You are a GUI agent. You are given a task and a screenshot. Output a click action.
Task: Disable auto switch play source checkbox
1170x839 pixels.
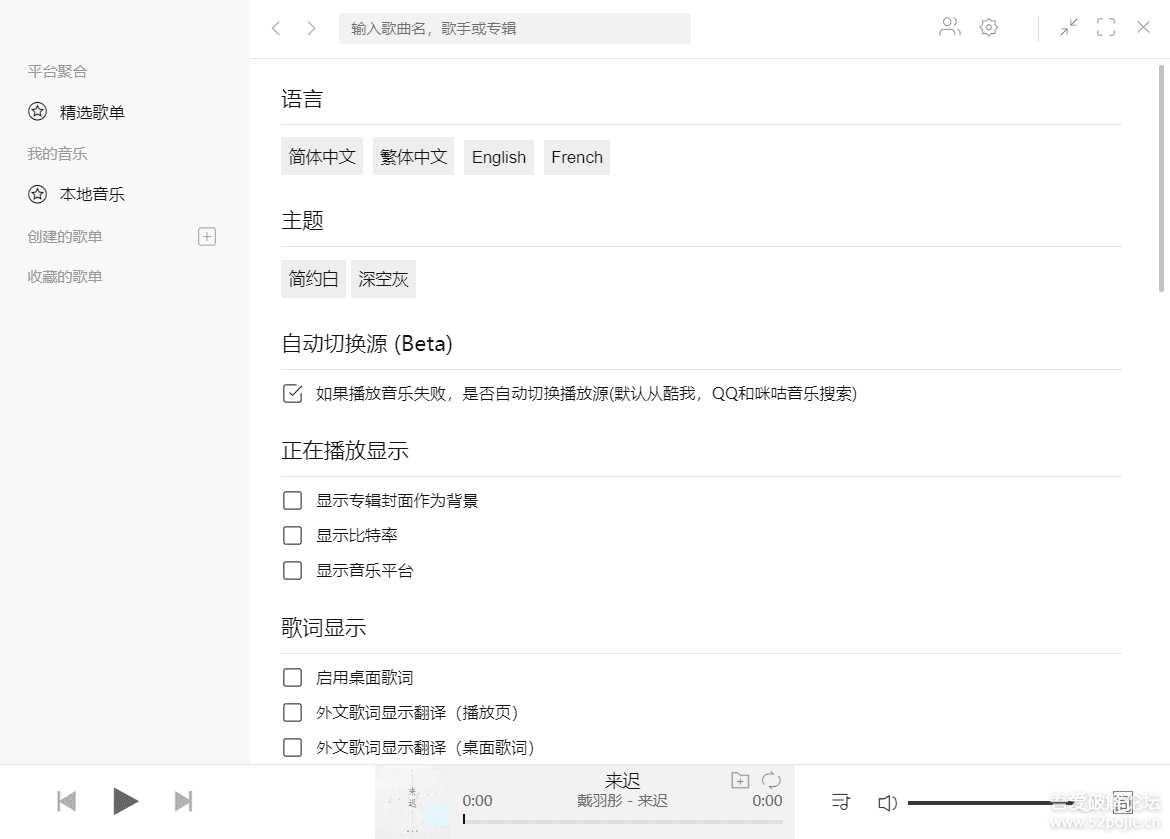(x=292, y=393)
